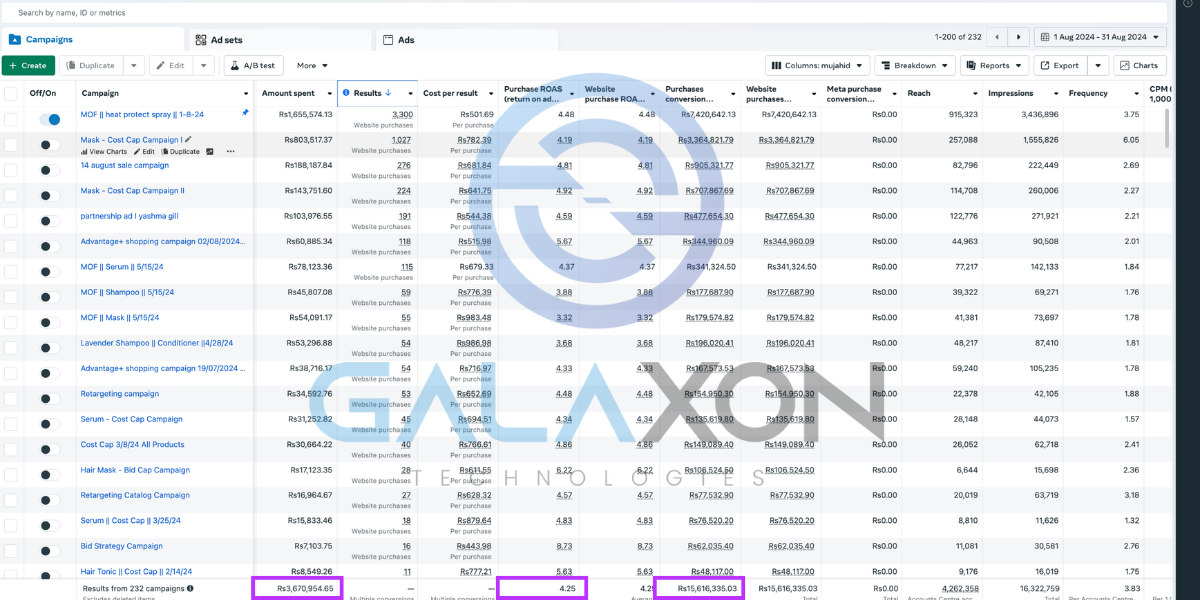Image resolution: width=1200 pixels, height=600 pixels.
Task: Click the green Create button
Action: click(28, 65)
